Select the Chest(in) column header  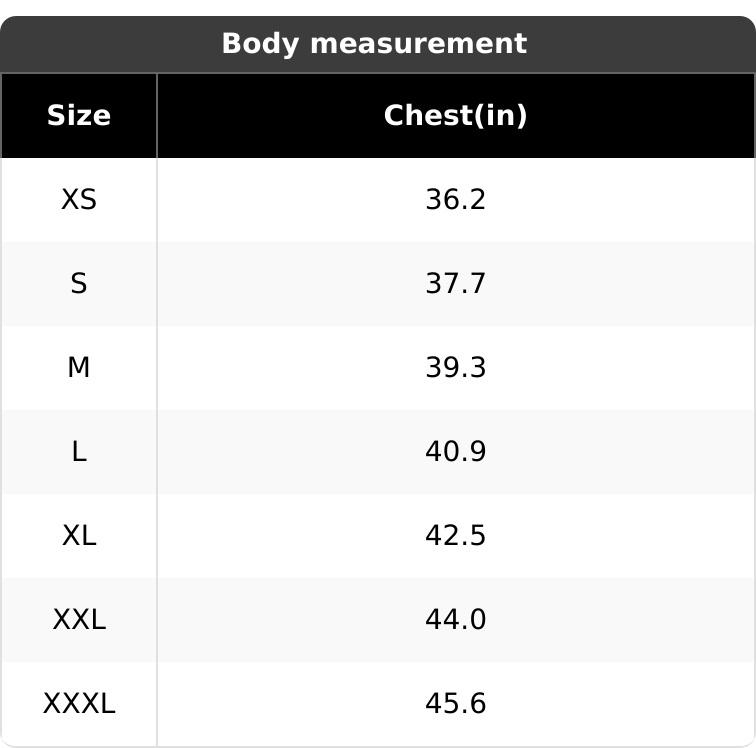click(x=455, y=116)
